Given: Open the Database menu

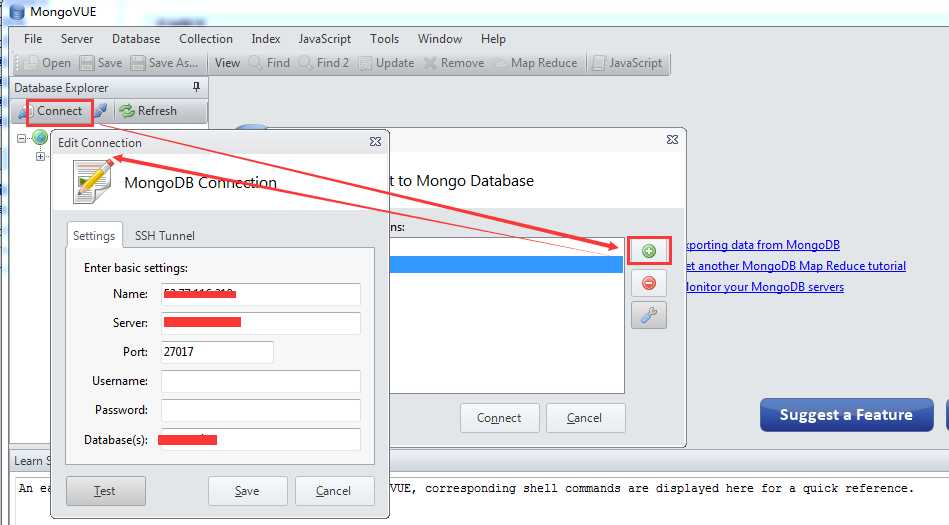Looking at the screenshot, I should pyautogui.click(x=136, y=39).
